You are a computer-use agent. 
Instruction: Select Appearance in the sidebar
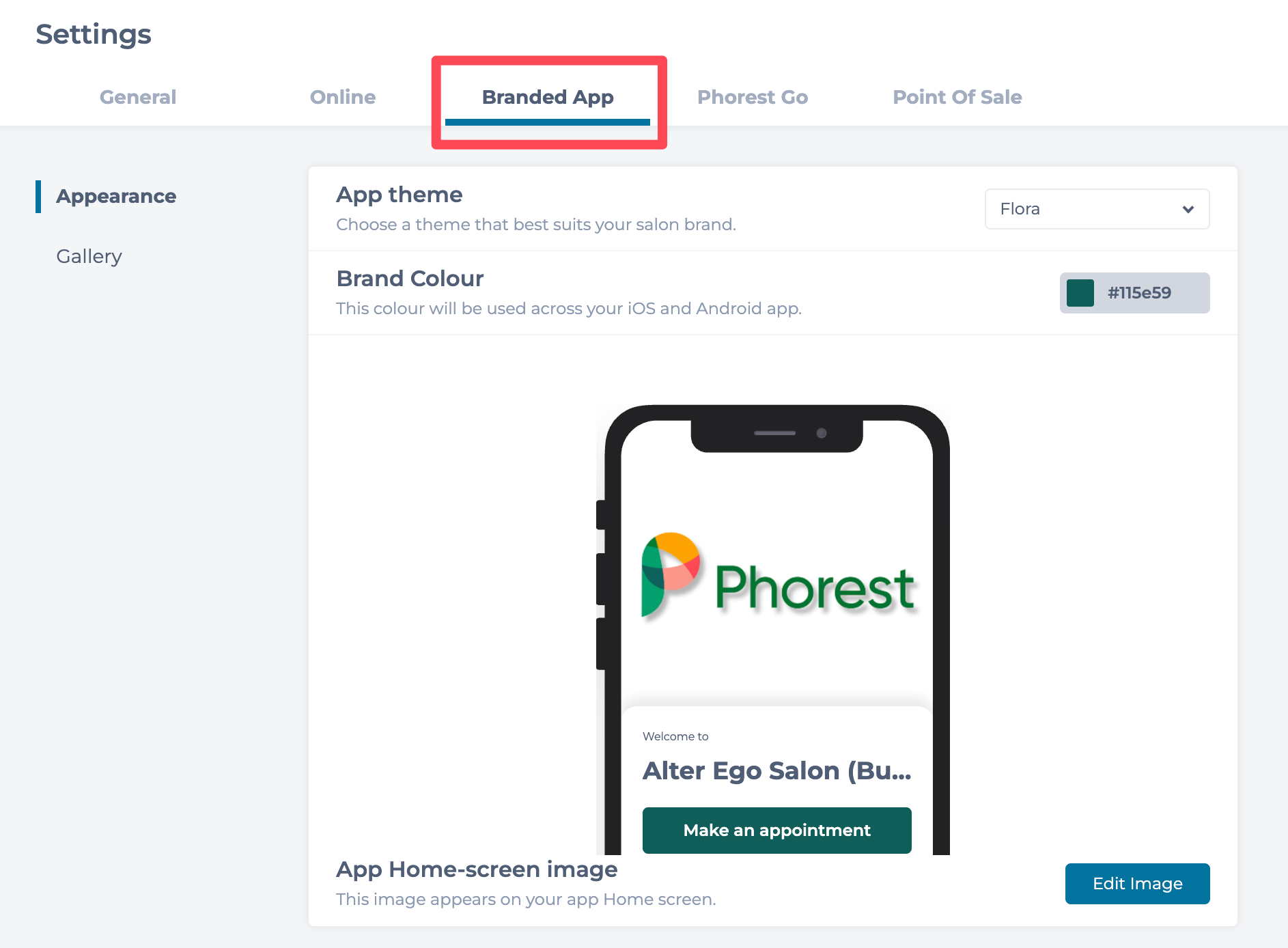click(116, 197)
